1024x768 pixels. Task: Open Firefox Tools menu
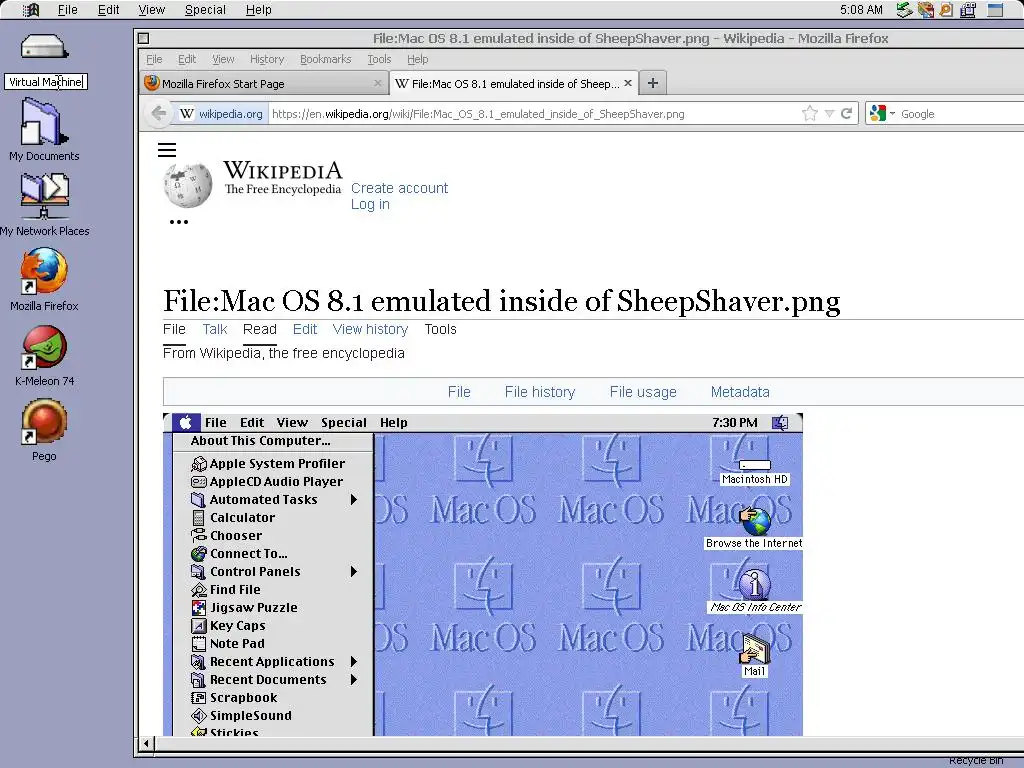click(379, 59)
